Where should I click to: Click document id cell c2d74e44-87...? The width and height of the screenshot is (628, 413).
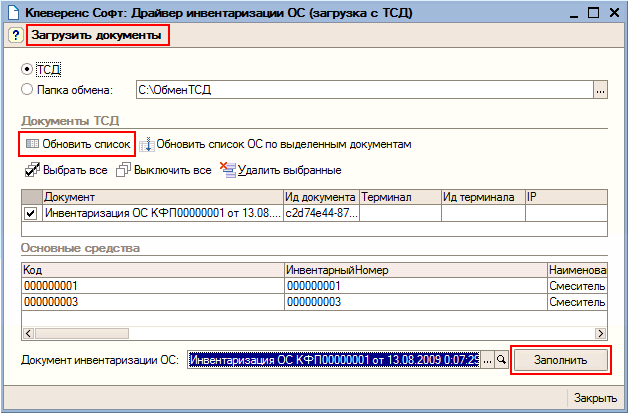(x=321, y=213)
